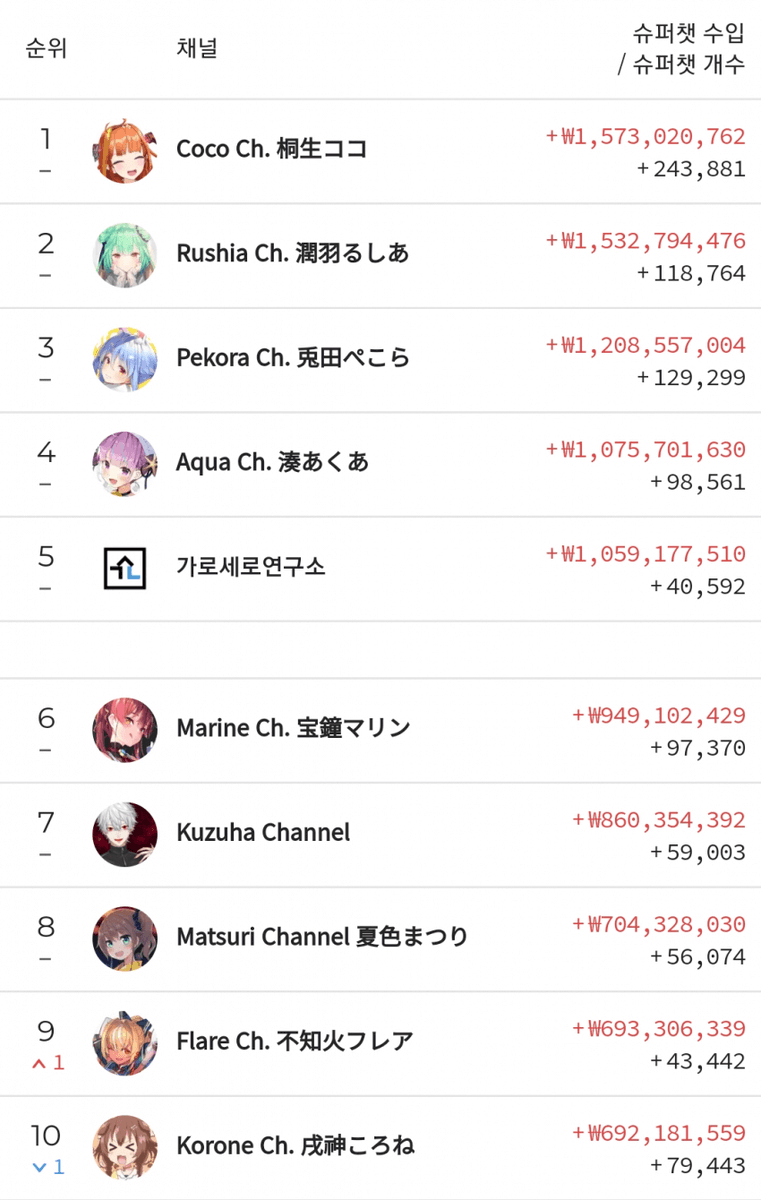Image resolution: width=761 pixels, height=1200 pixels.
Task: Click Korone Ch. 戌神ころね name
Action: click(295, 1146)
